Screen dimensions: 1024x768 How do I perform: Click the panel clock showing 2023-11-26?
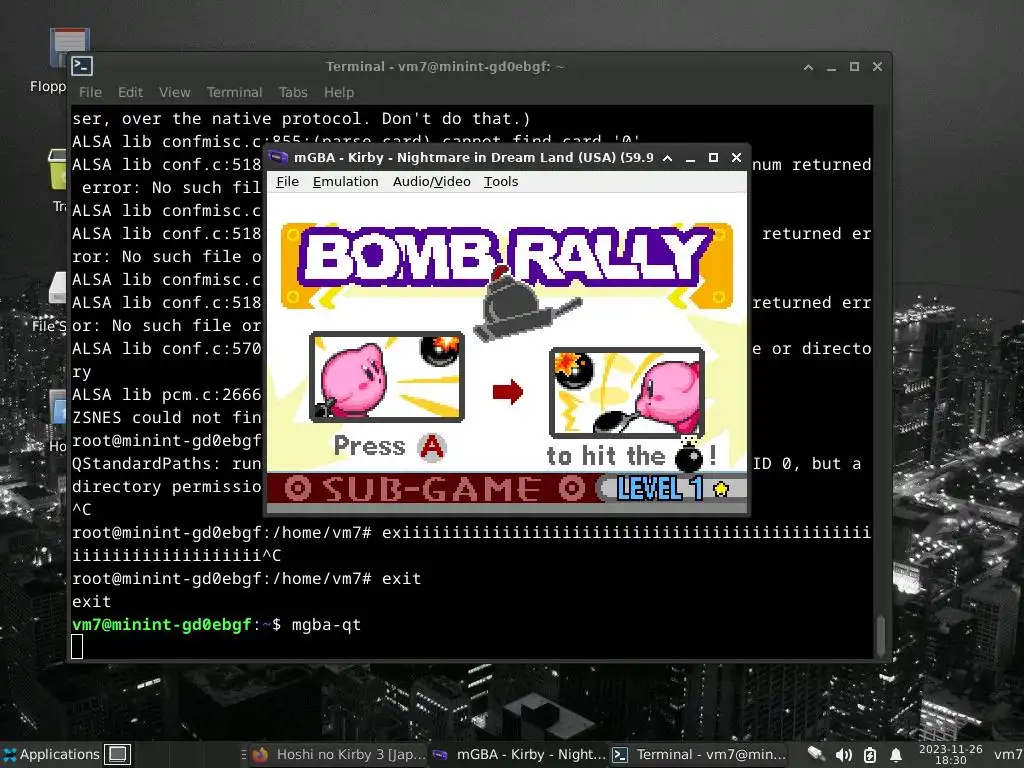click(950, 754)
